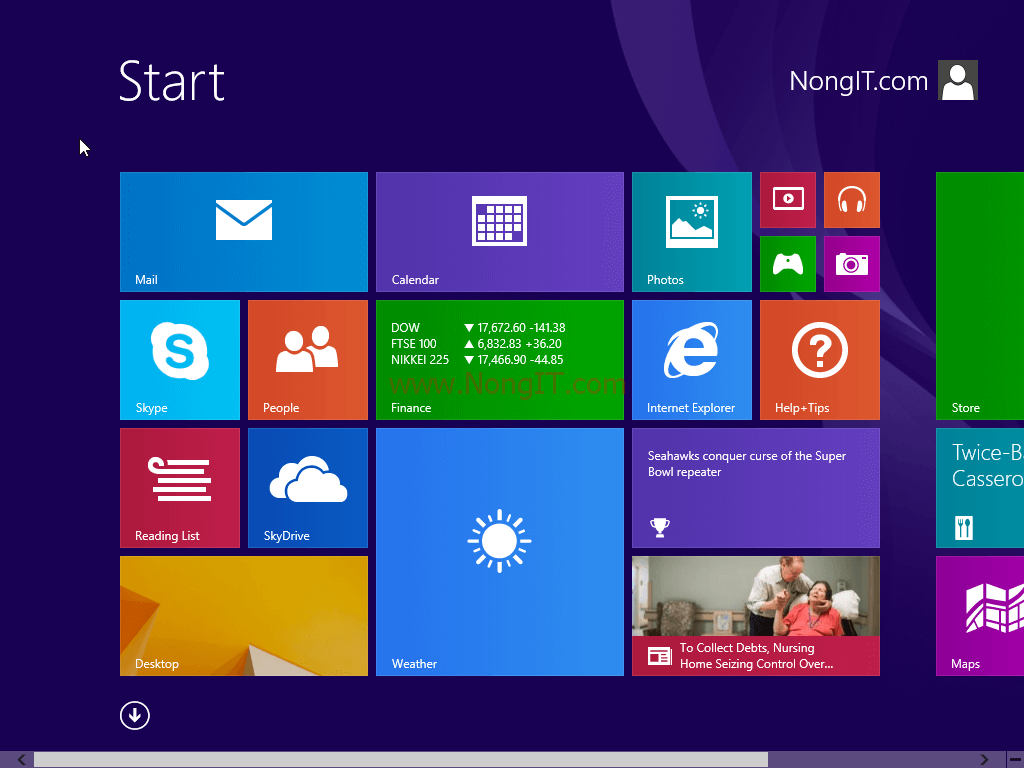Open the News tile about nursing home debts
The image size is (1024, 768).
(756, 616)
